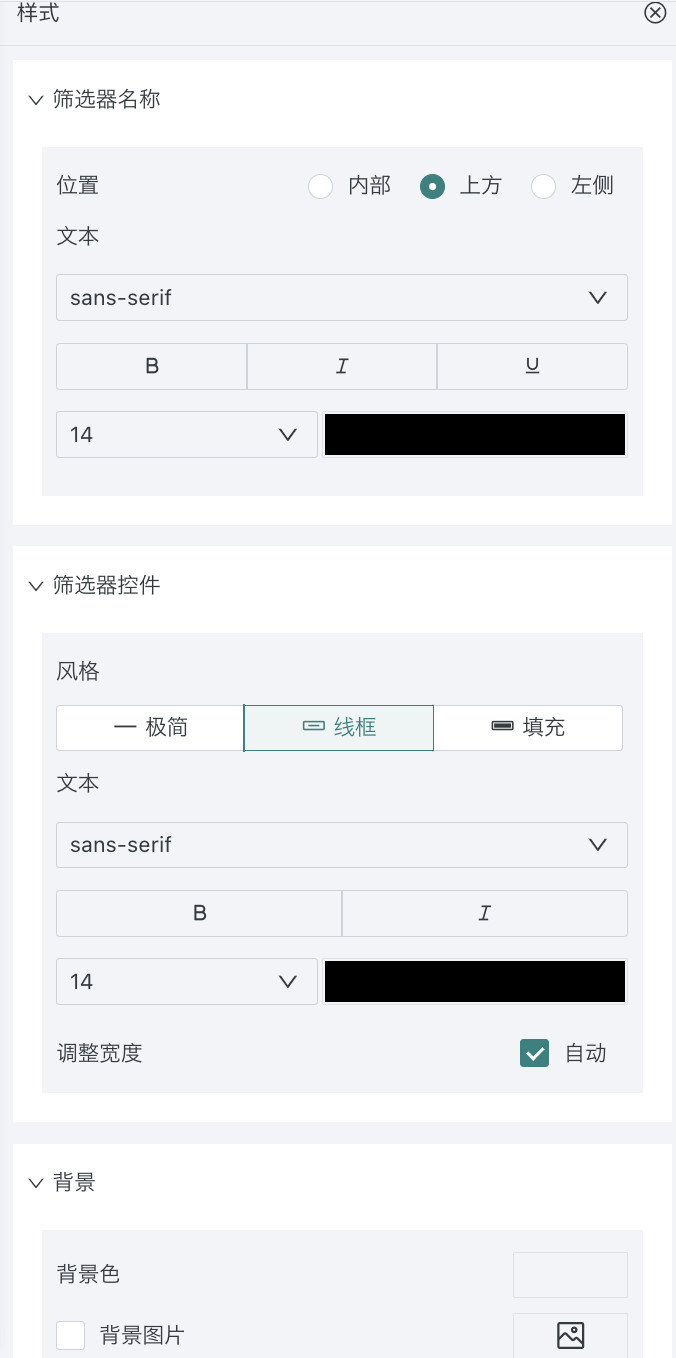Toggle italic in 筛选器名称 text
This screenshot has width=676, height=1358.
click(342, 366)
